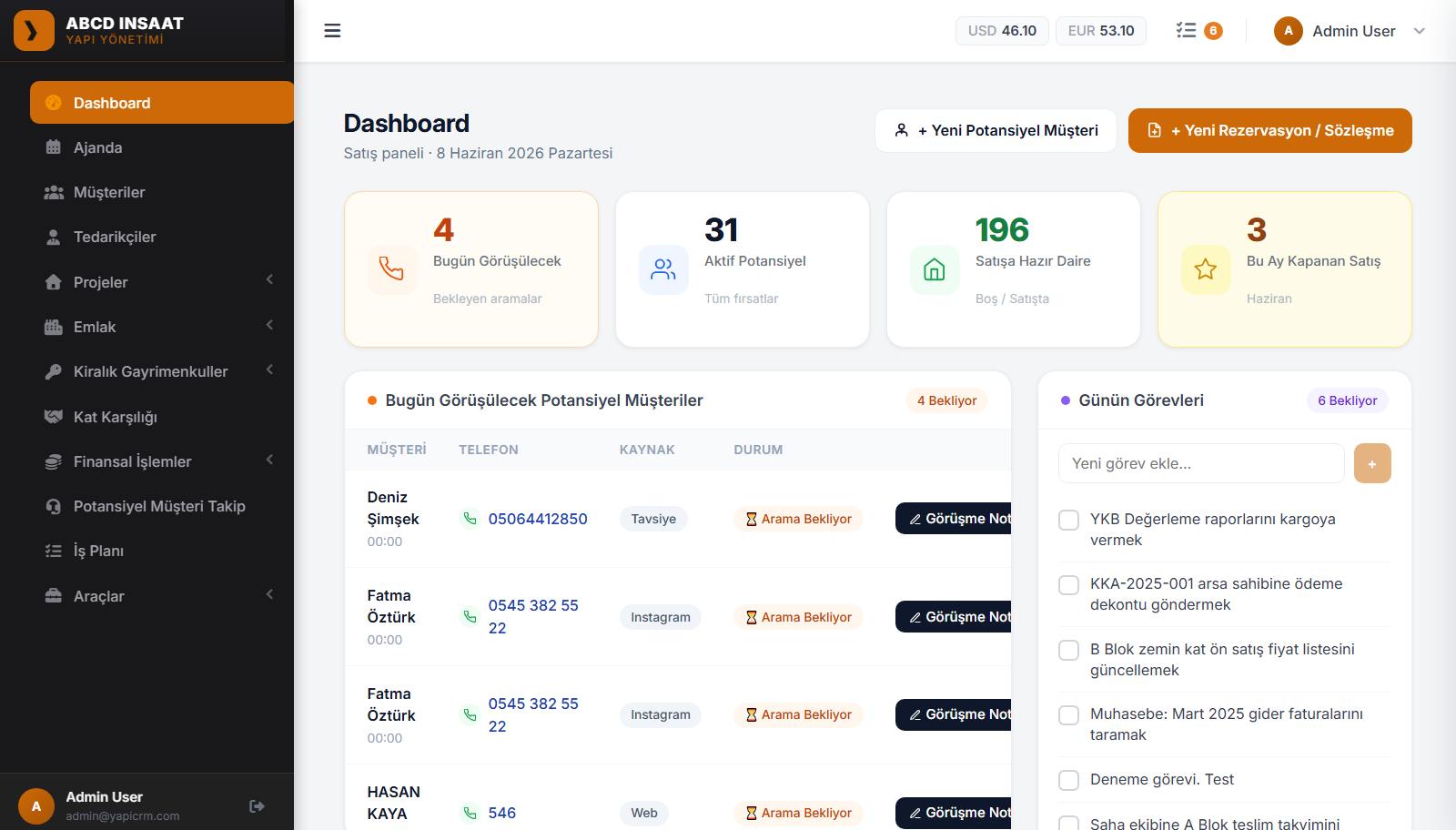Click the MÜŞTERİ column header

coord(397,450)
